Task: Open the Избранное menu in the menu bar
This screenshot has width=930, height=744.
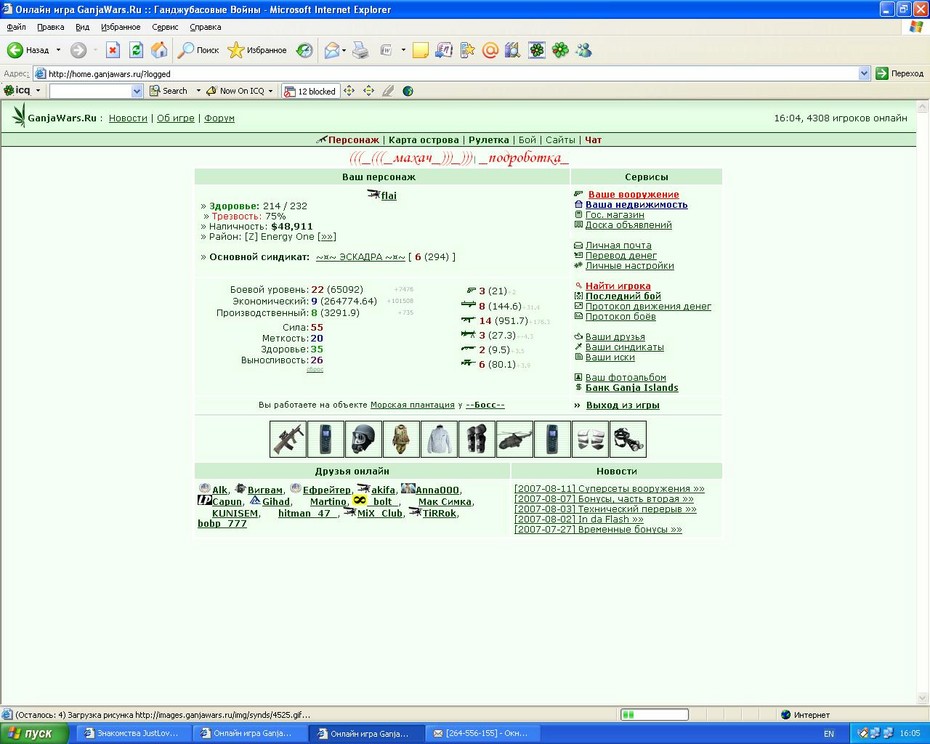Action: click(120, 27)
